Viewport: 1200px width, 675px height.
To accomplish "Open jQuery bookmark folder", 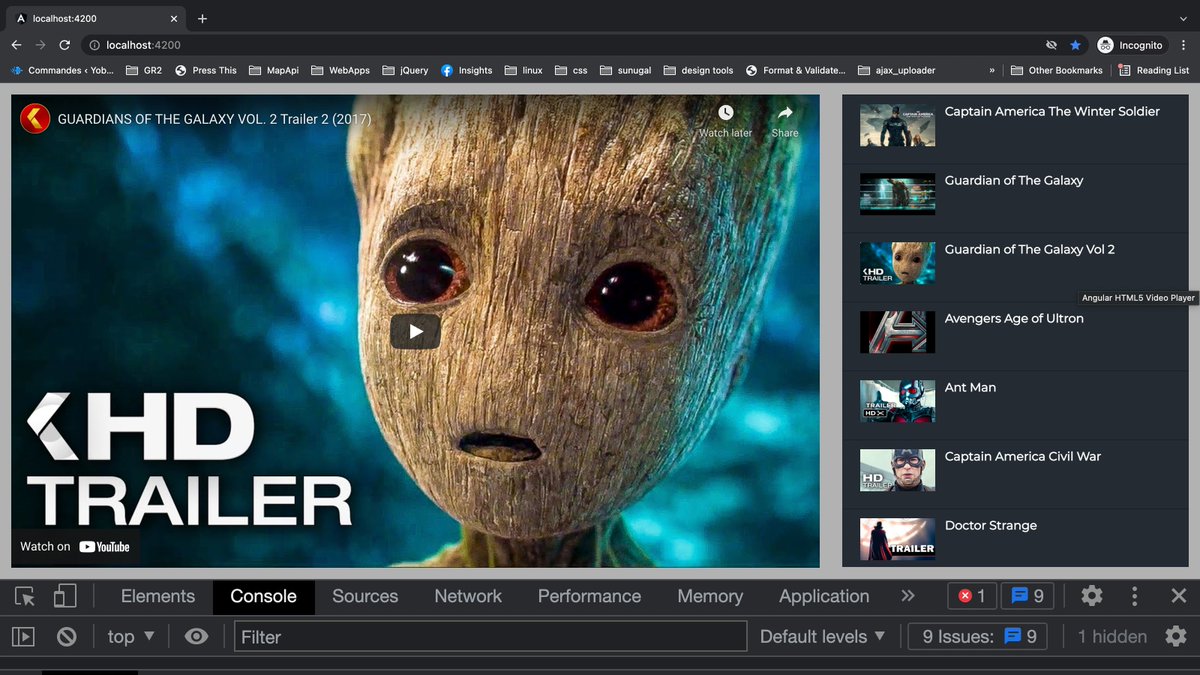I will pyautogui.click(x=405, y=70).
